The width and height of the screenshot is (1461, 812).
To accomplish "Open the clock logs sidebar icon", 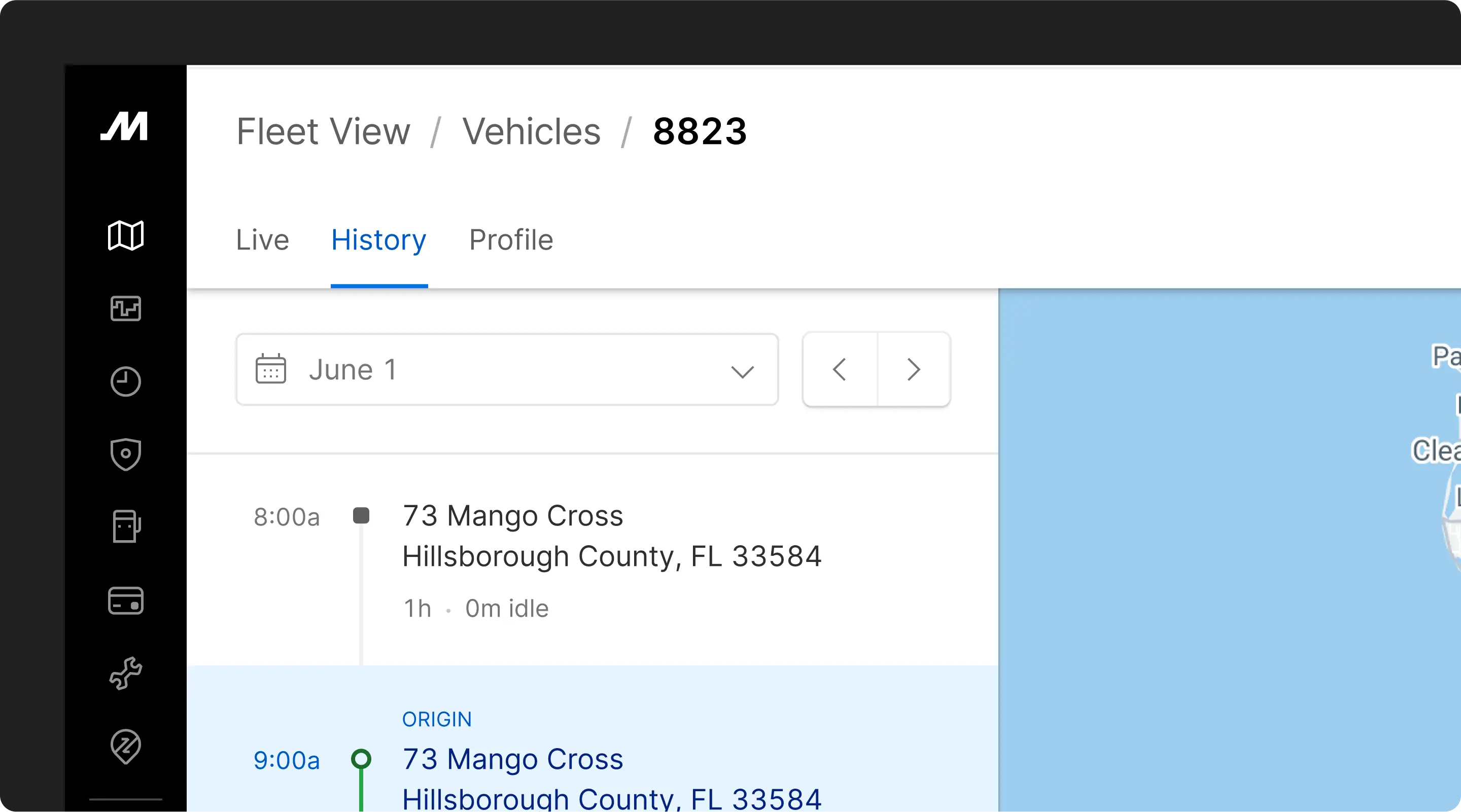I will coord(125,381).
